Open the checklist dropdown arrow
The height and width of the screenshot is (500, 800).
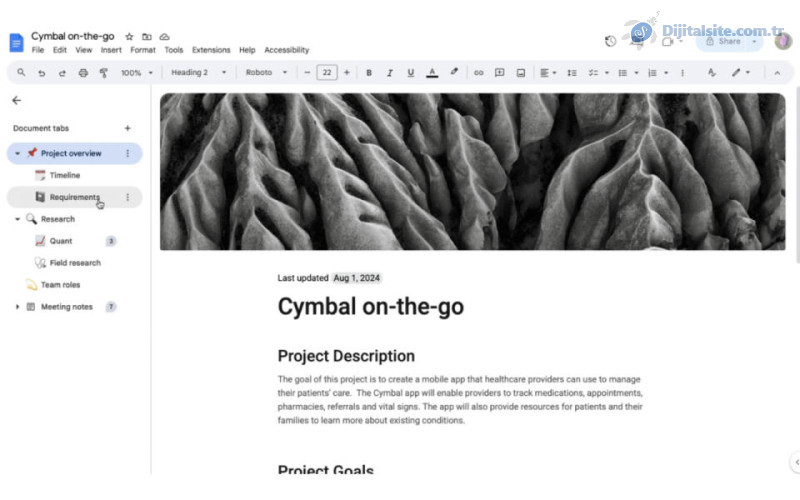click(x=607, y=73)
